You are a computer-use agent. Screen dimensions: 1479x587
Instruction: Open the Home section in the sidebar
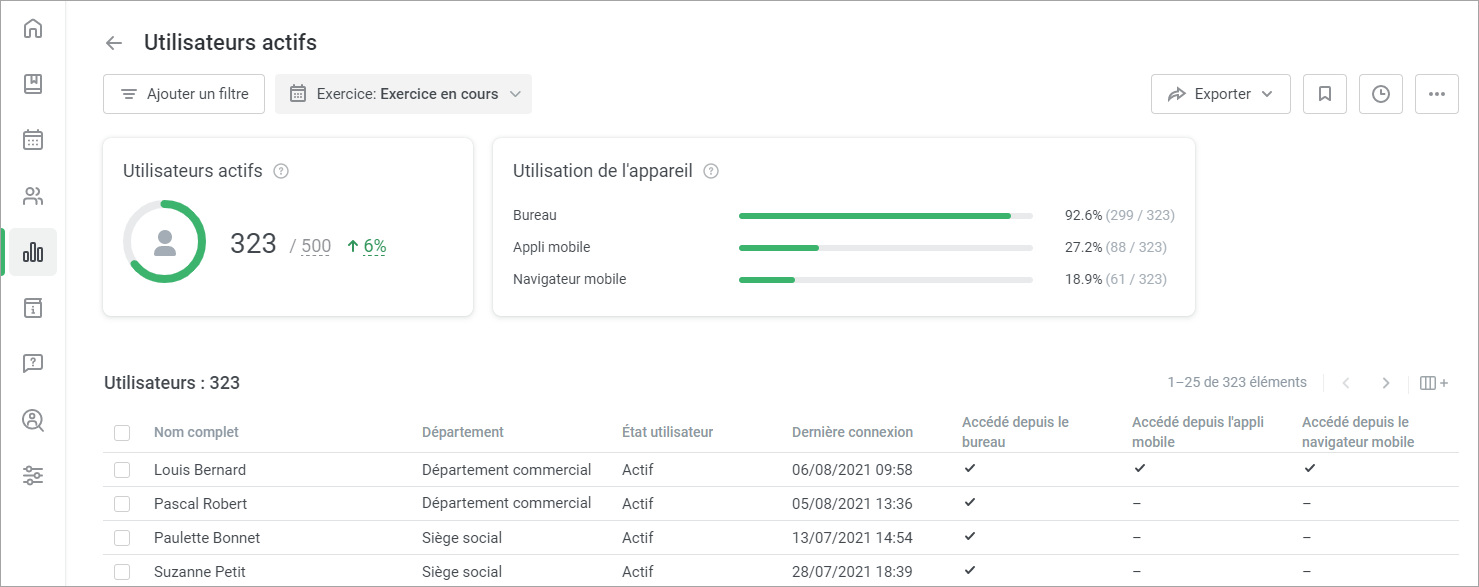[x=33, y=28]
